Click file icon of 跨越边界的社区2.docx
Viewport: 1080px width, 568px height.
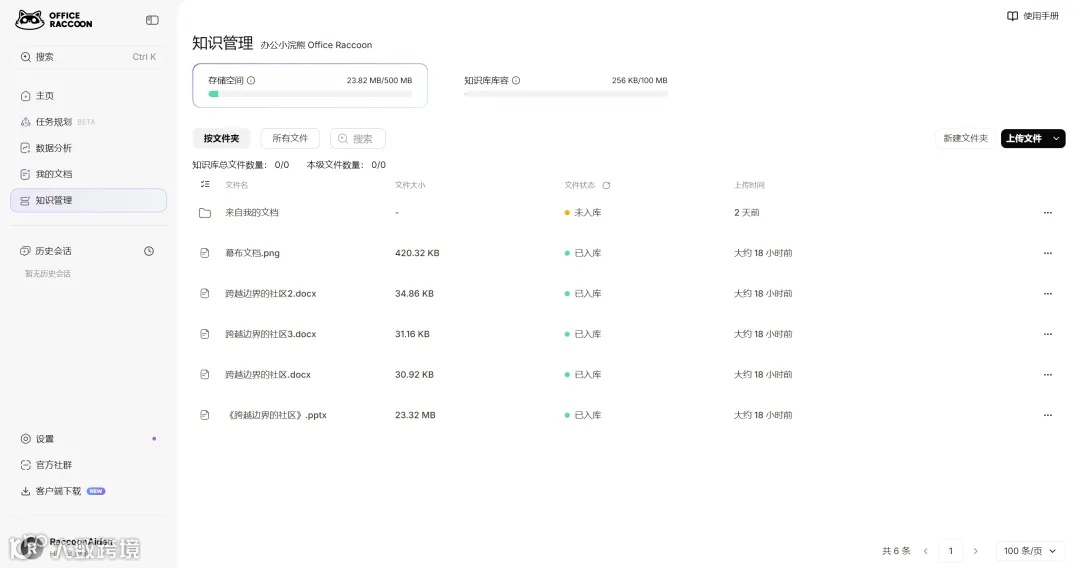click(205, 293)
